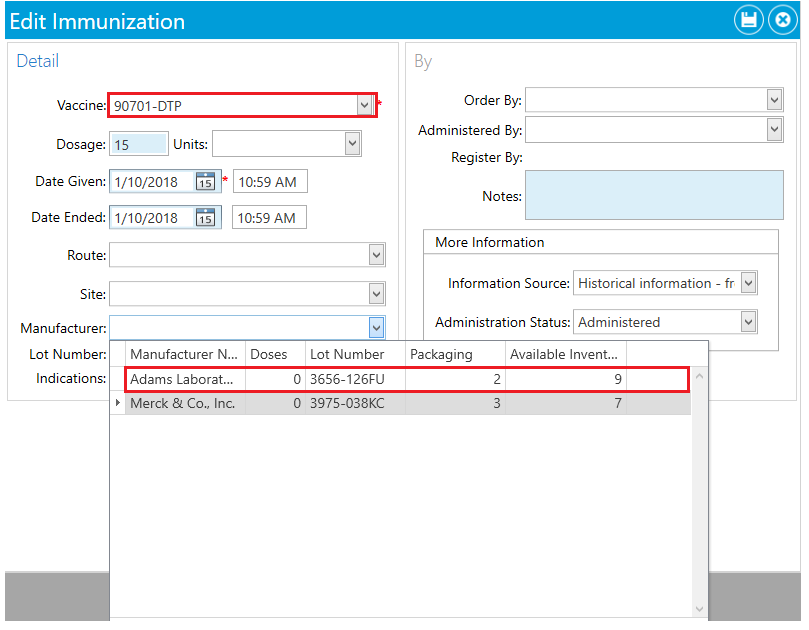
Task: Open the Administered By dropdown
Action: click(774, 129)
